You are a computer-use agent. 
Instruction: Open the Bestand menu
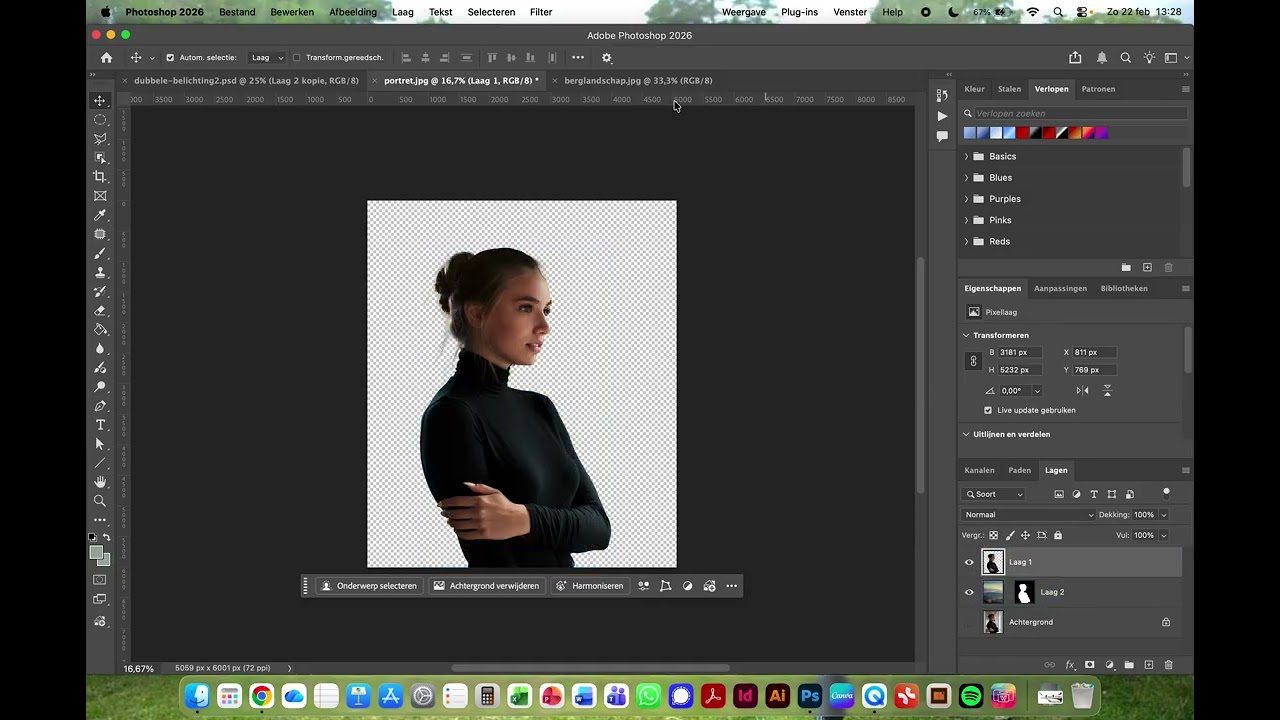(237, 12)
